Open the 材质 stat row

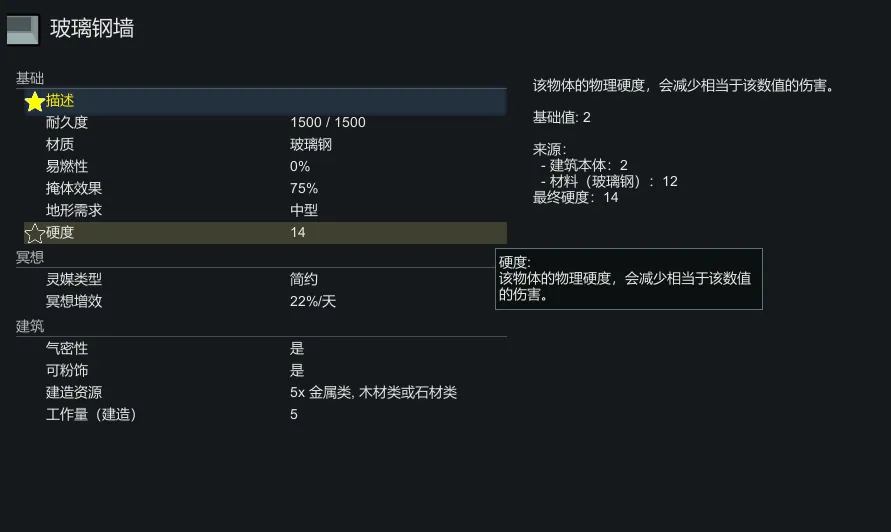pos(265,145)
